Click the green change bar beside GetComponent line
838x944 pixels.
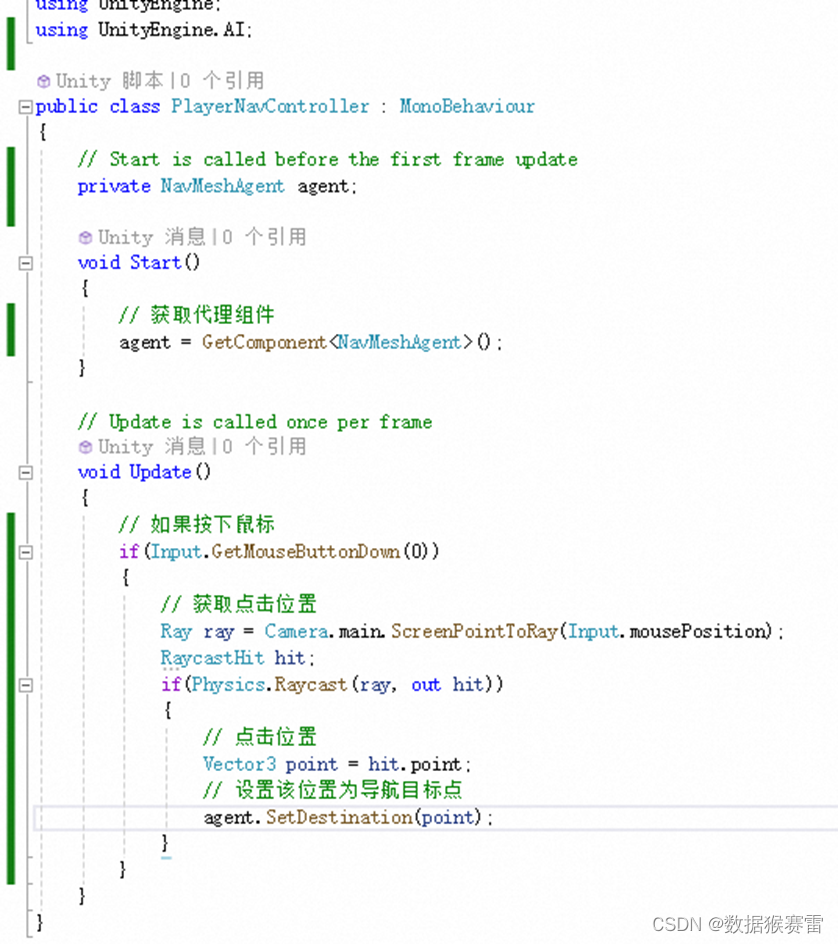click(8, 328)
